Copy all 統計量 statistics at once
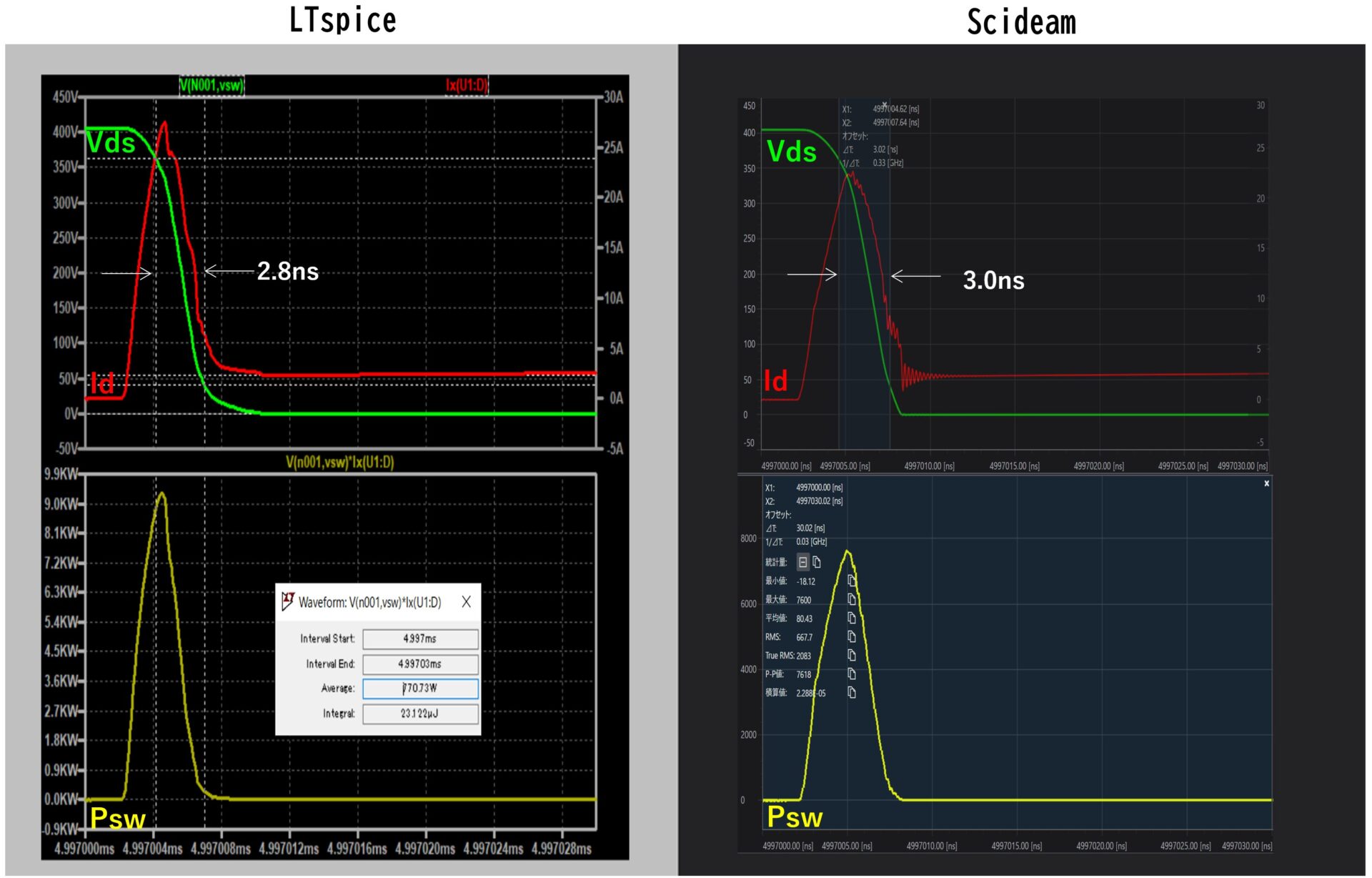 (x=817, y=562)
